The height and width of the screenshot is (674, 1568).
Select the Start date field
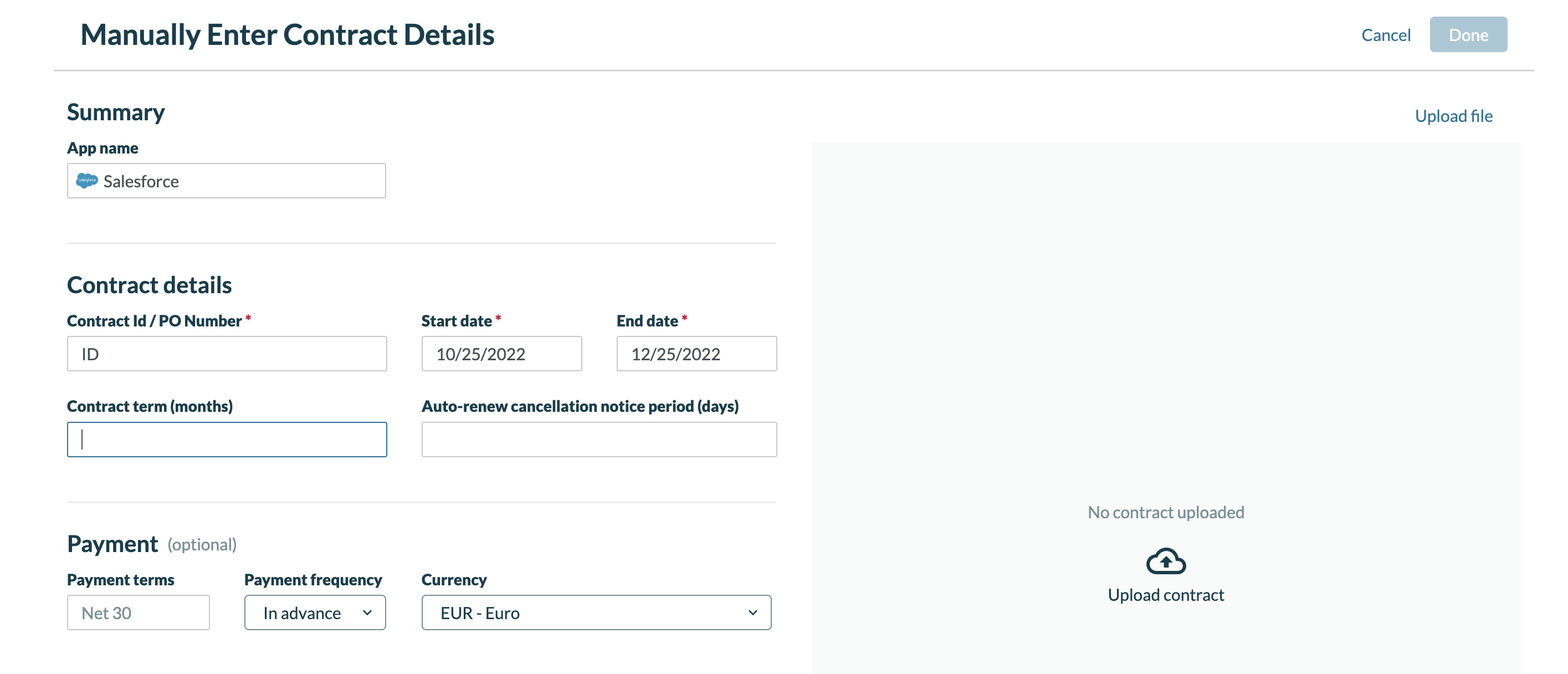[x=501, y=353]
